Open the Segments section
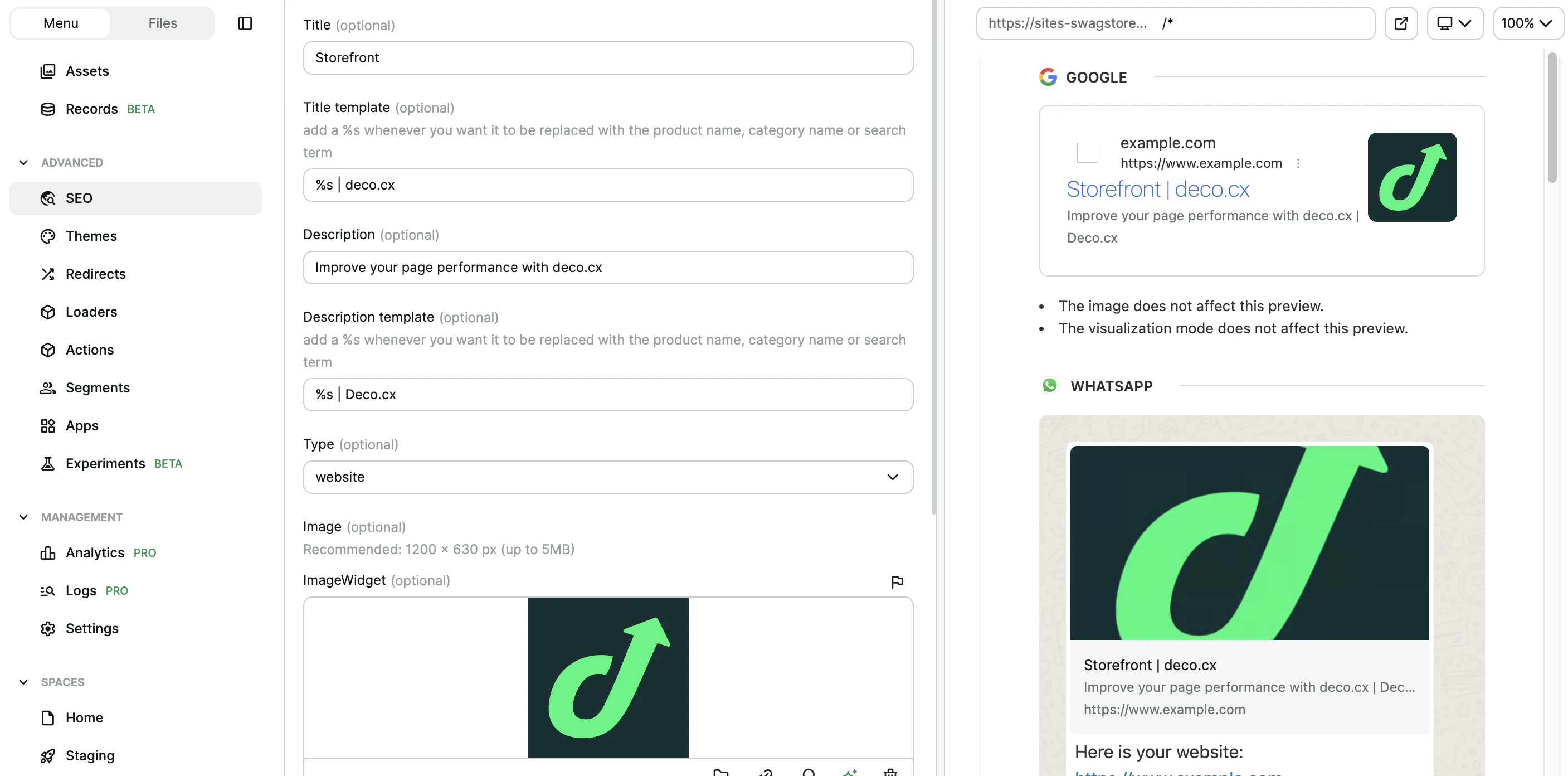The image size is (1568, 776). point(98,387)
